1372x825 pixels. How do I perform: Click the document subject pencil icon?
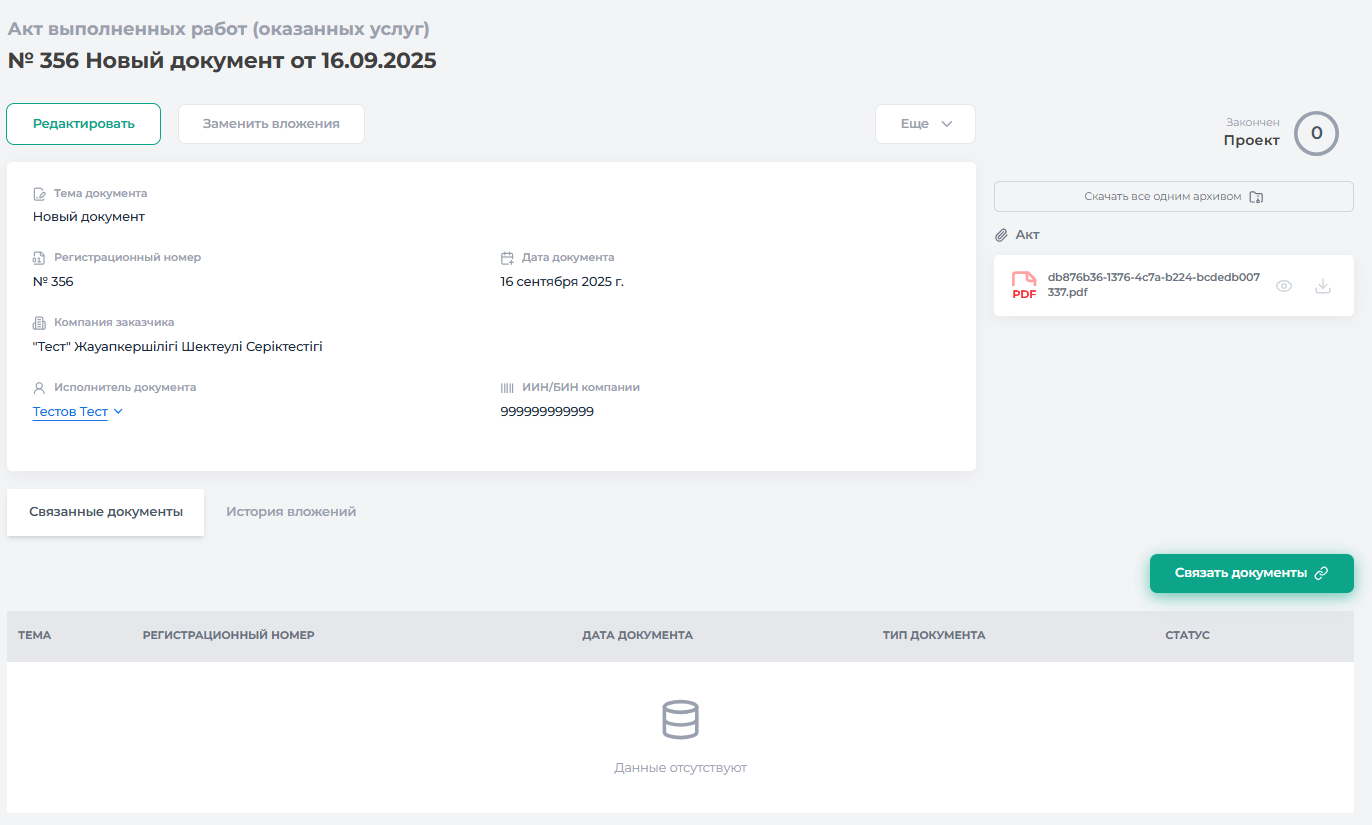(40, 194)
